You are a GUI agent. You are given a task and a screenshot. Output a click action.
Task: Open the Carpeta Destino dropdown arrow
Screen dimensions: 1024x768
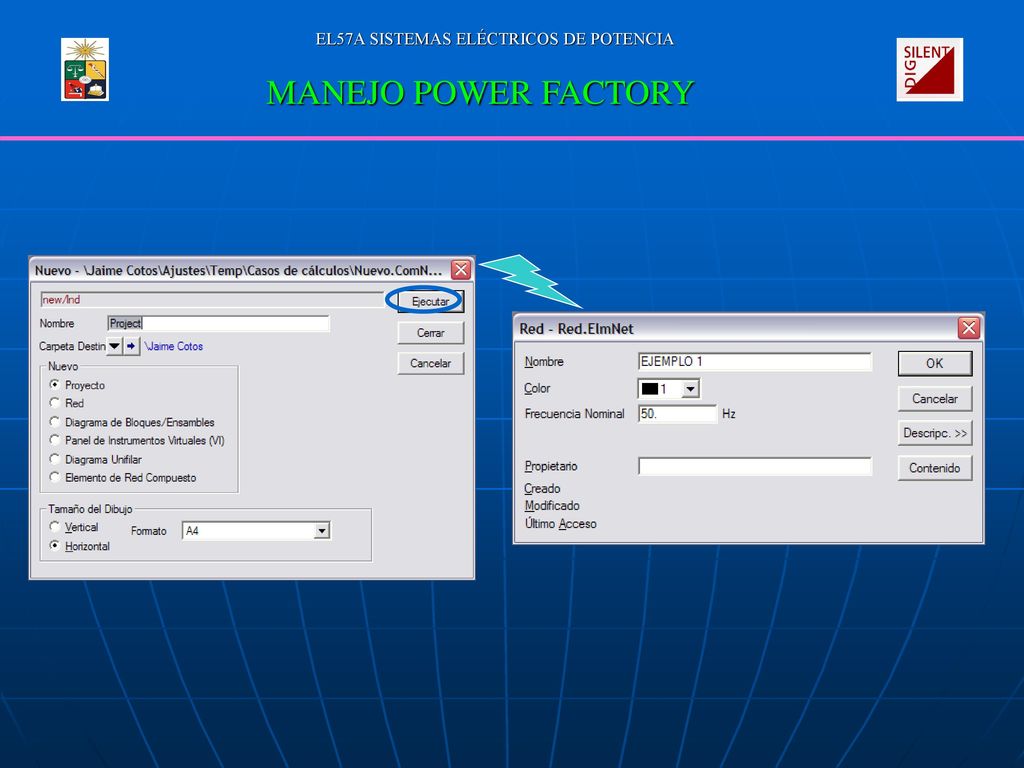[x=114, y=346]
